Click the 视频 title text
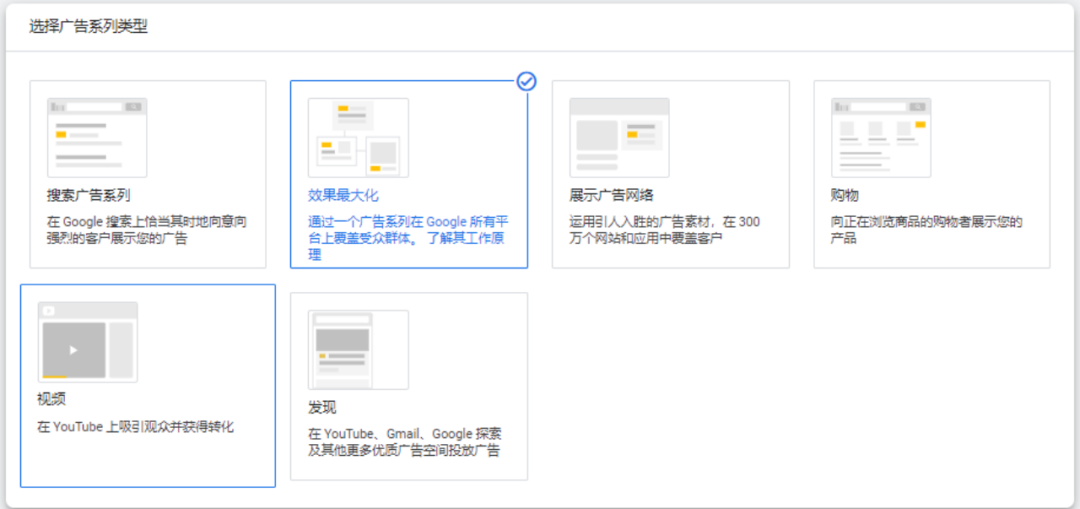The height and width of the screenshot is (509, 1080). pos(52,399)
